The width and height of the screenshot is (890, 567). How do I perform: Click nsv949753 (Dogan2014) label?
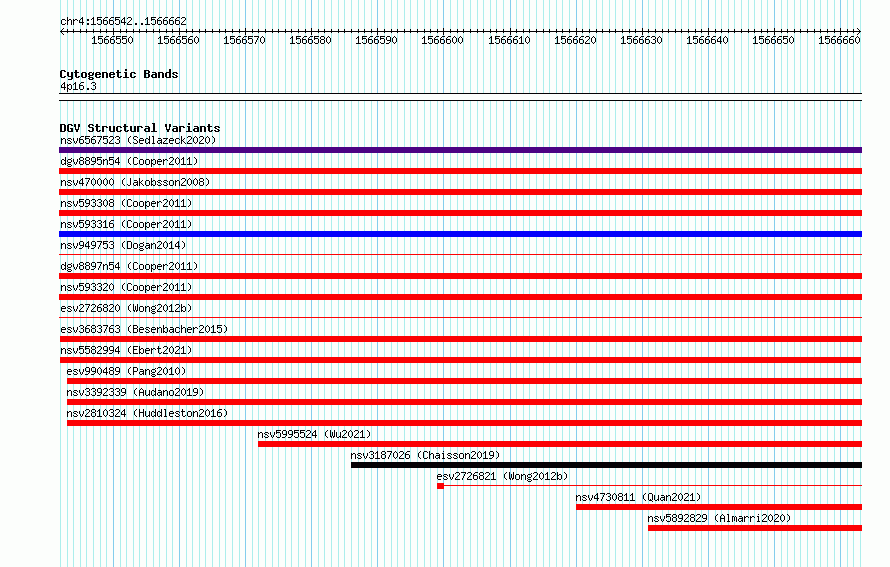(123, 245)
